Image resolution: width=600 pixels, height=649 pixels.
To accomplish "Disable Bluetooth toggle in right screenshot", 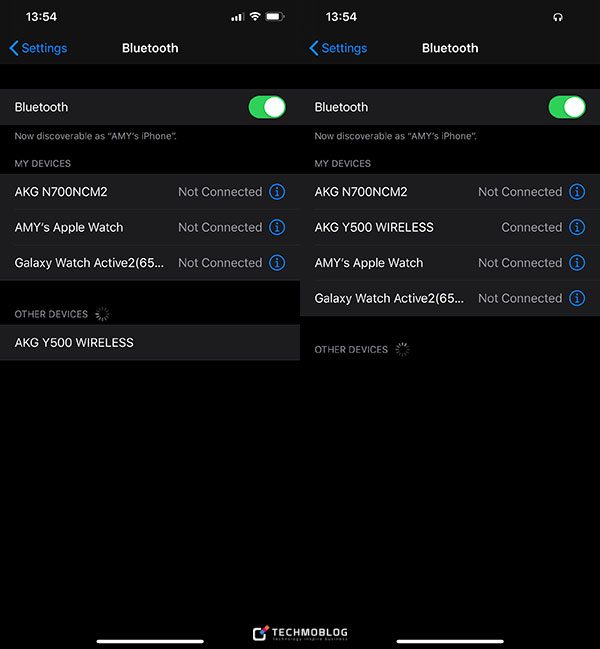I will [567, 107].
